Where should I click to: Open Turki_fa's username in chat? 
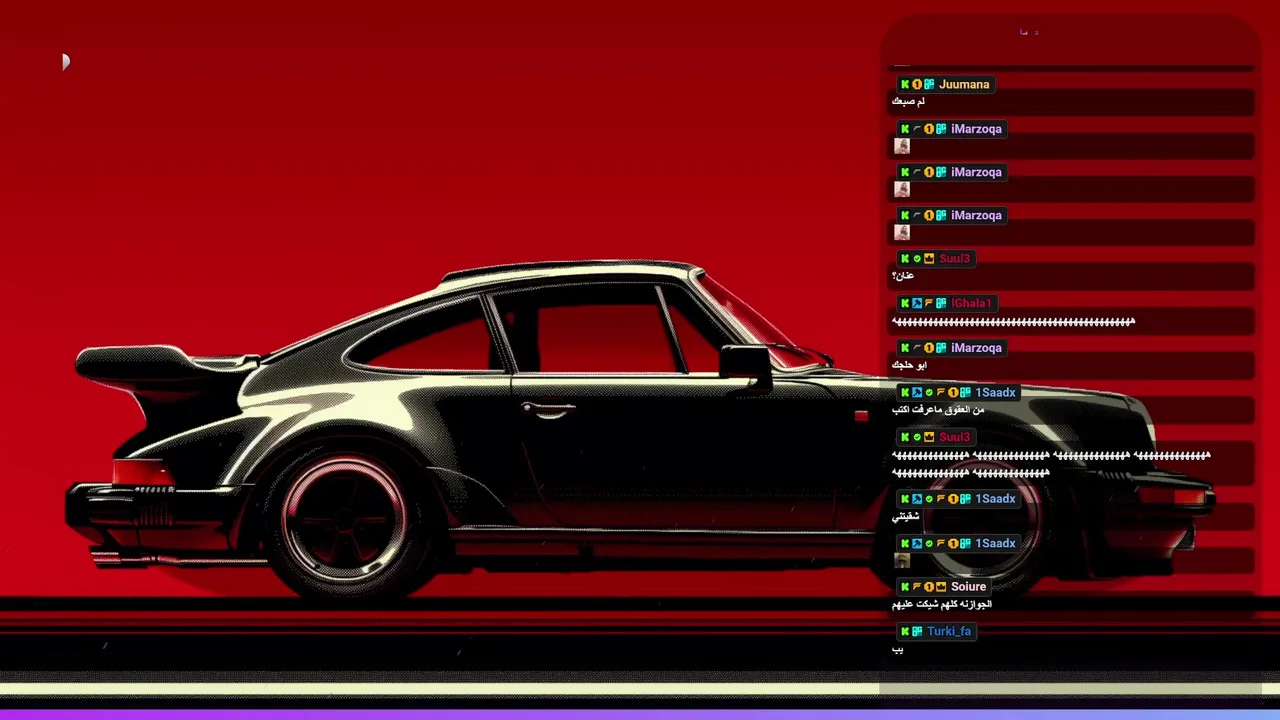(949, 632)
